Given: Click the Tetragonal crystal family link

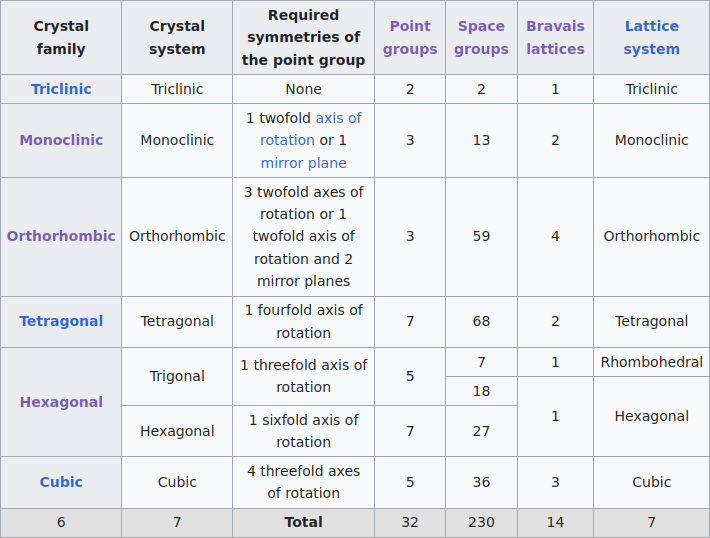Looking at the screenshot, I should (x=61, y=321).
